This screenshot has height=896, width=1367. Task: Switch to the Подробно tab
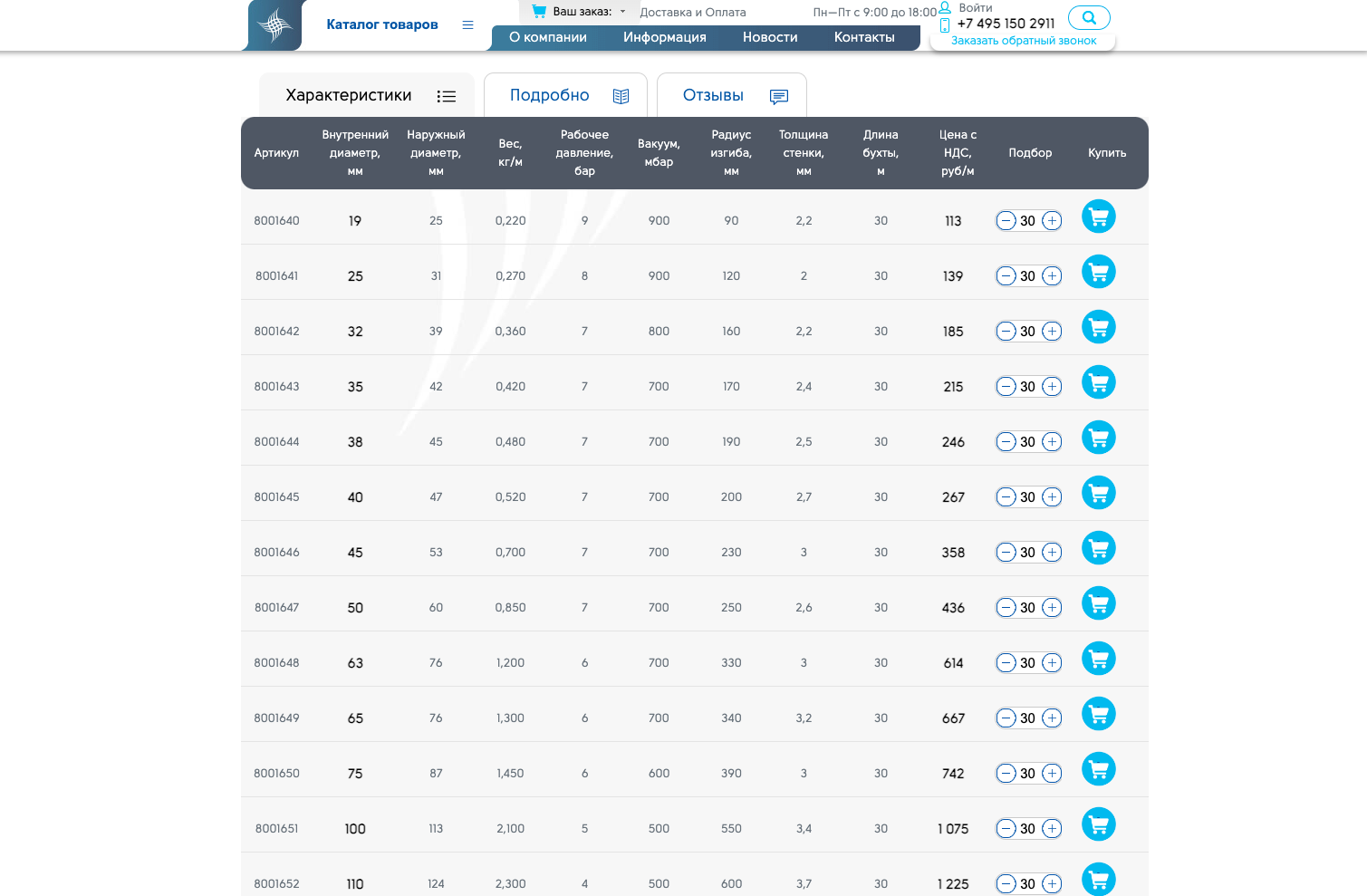coord(565,95)
